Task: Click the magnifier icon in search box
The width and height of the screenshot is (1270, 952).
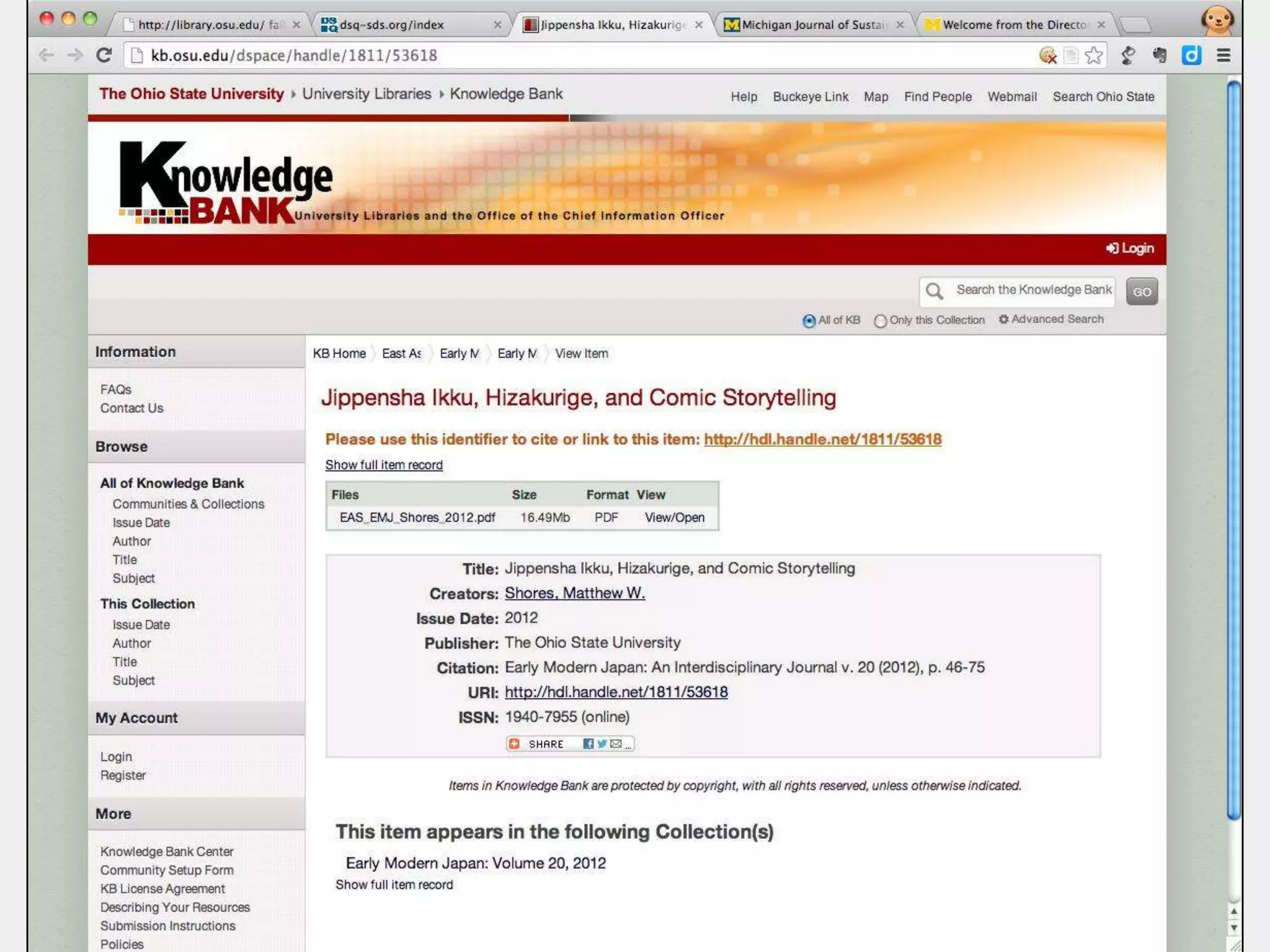Action: [x=934, y=291]
